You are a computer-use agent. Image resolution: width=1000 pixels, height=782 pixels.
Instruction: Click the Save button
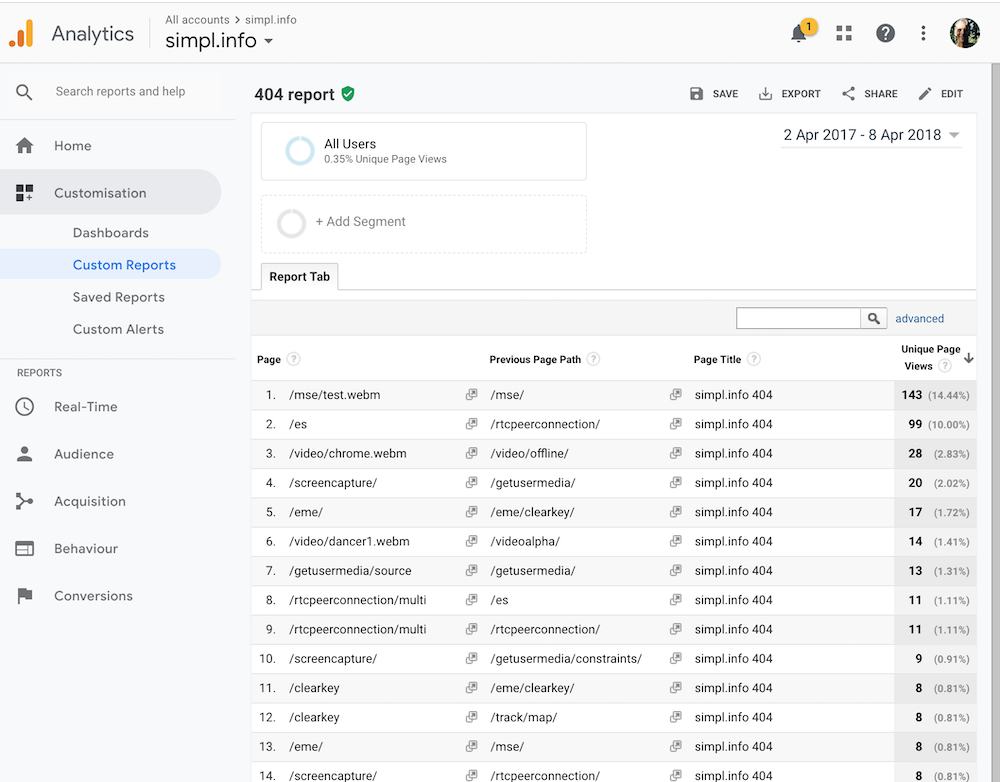(714, 94)
